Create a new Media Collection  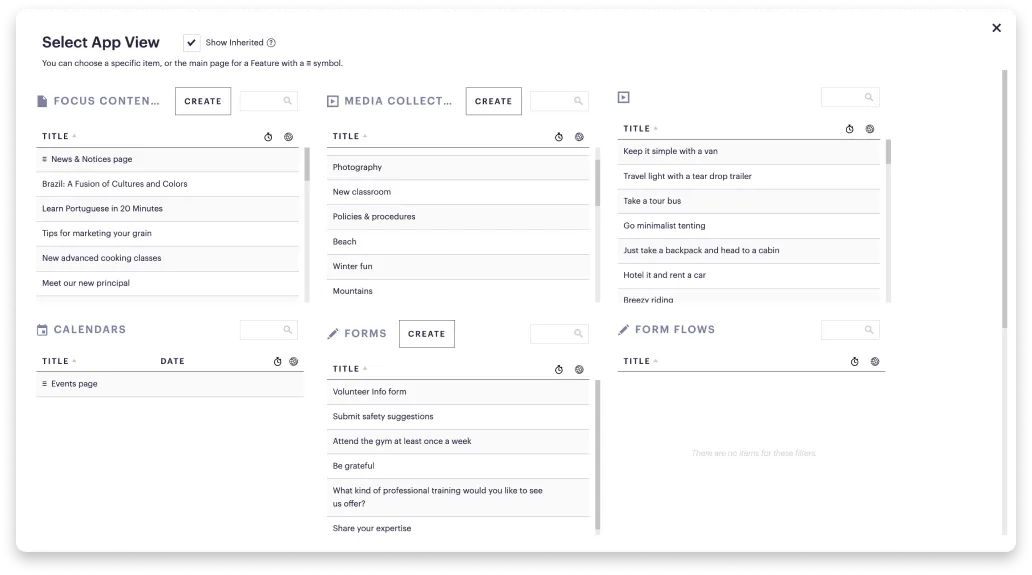494,101
